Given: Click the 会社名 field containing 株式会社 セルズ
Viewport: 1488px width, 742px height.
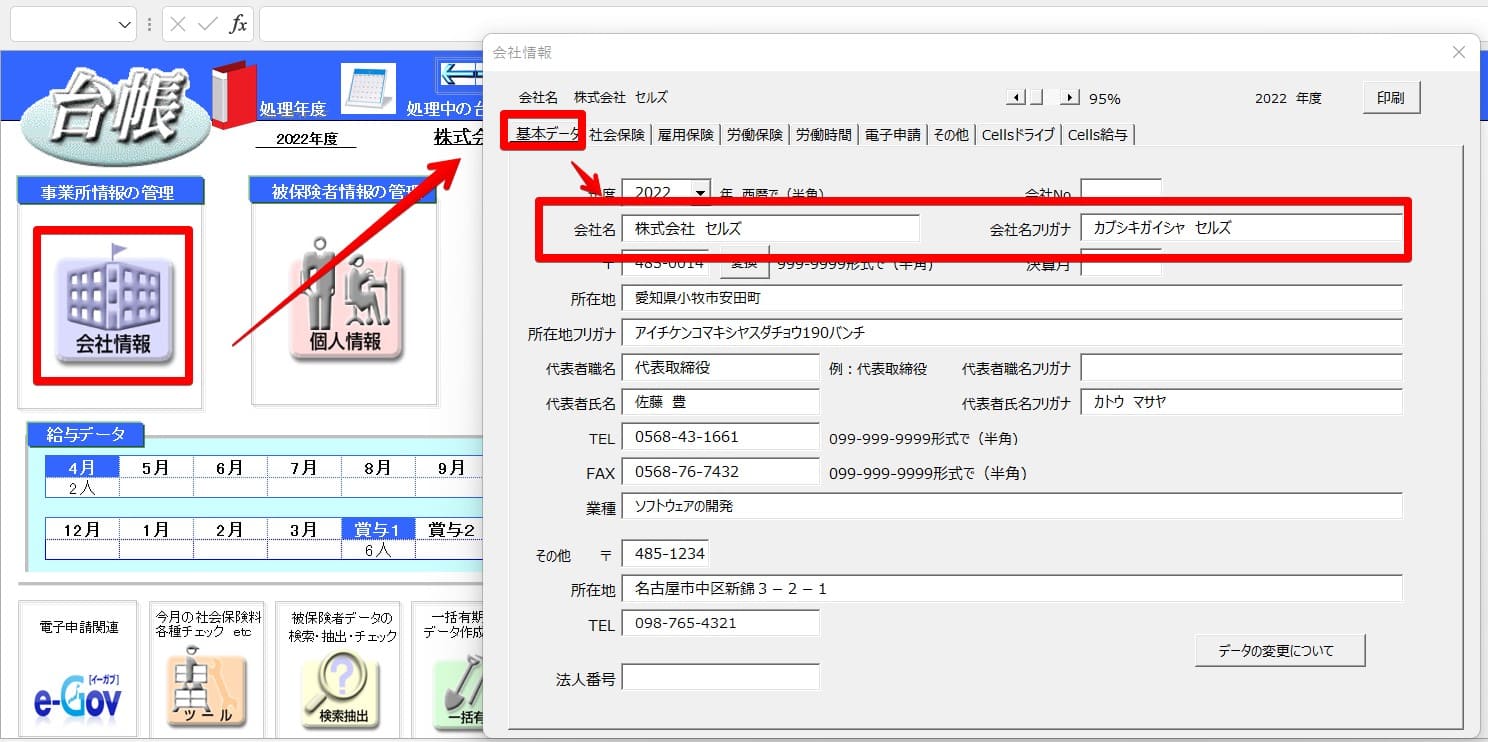Looking at the screenshot, I should pyautogui.click(x=770, y=229).
